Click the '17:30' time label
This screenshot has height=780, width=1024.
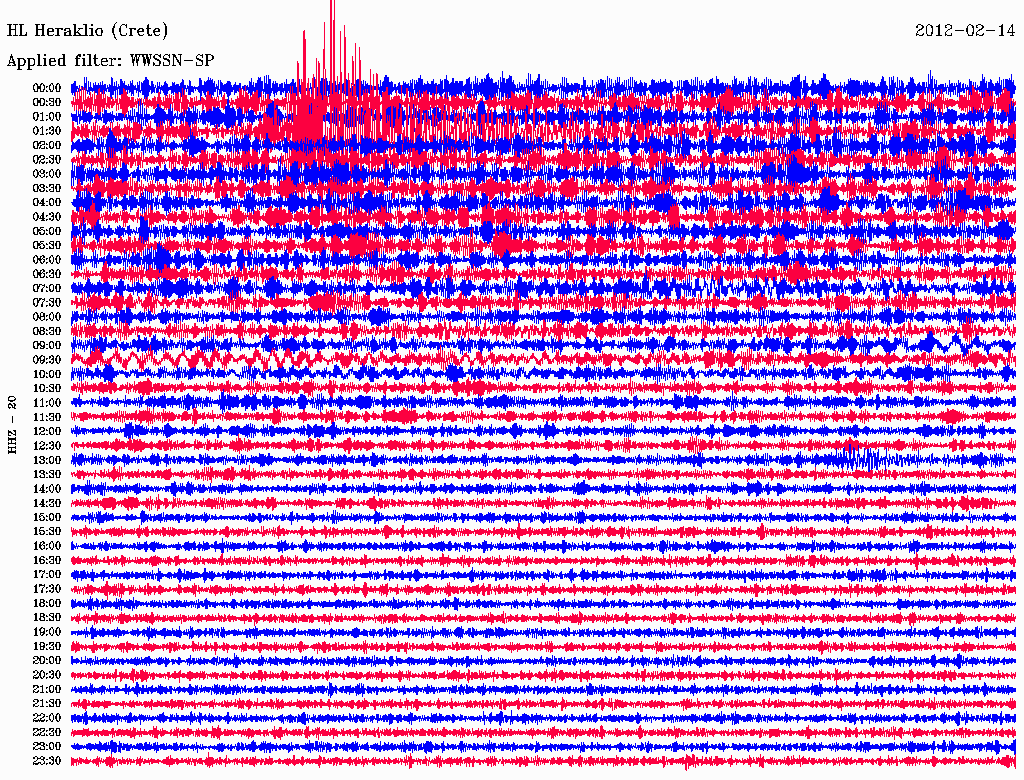(x=47, y=590)
